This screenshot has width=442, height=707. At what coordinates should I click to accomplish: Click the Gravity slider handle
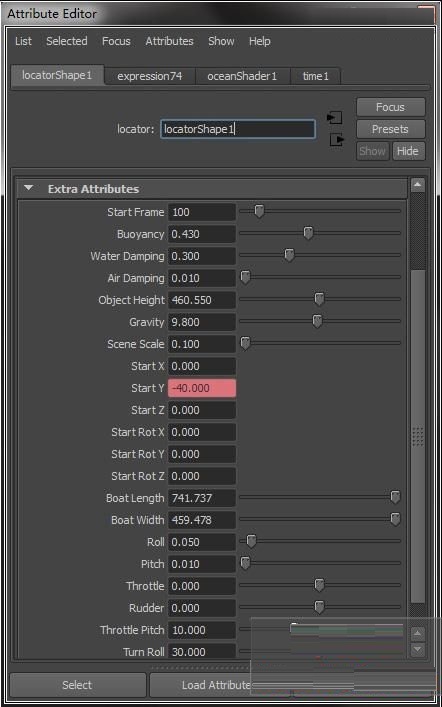click(318, 321)
